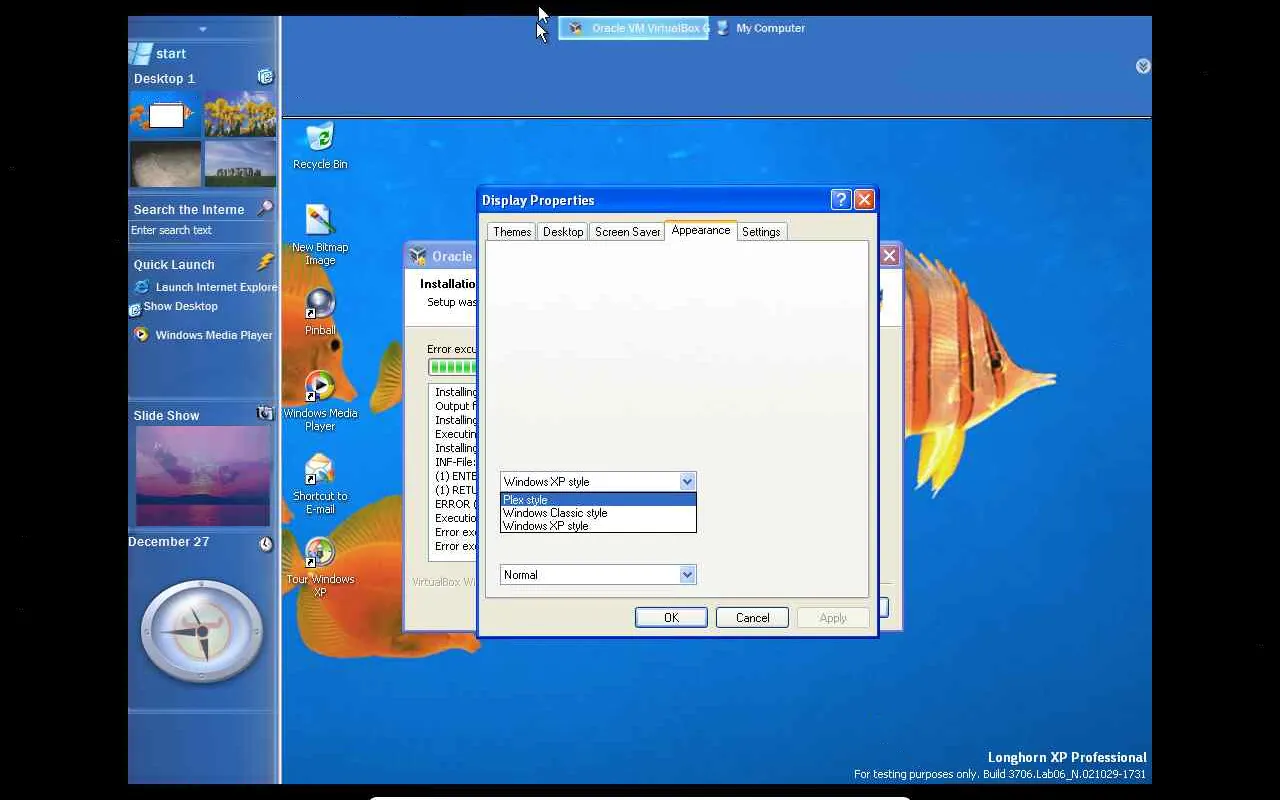Select the fish wallpaper desktop thumbnail
The width and height of the screenshot is (1280, 800).
click(165, 115)
